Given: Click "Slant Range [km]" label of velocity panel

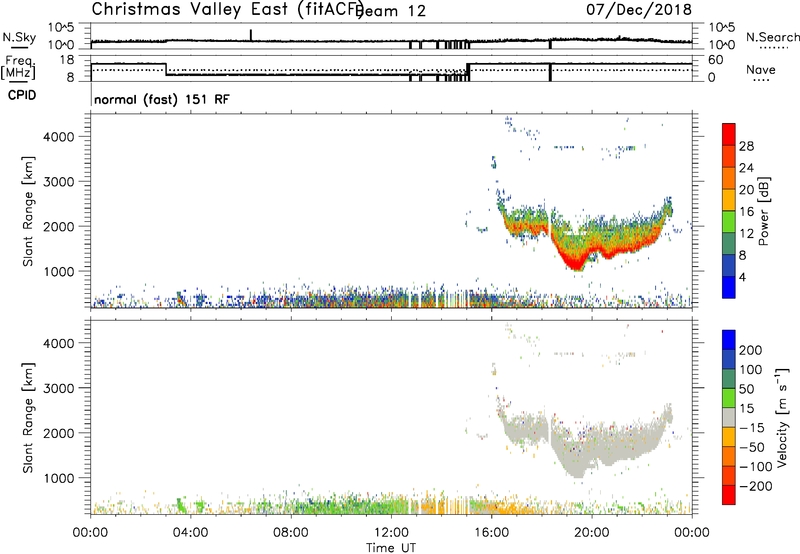Looking at the screenshot, I should (x=28, y=418).
